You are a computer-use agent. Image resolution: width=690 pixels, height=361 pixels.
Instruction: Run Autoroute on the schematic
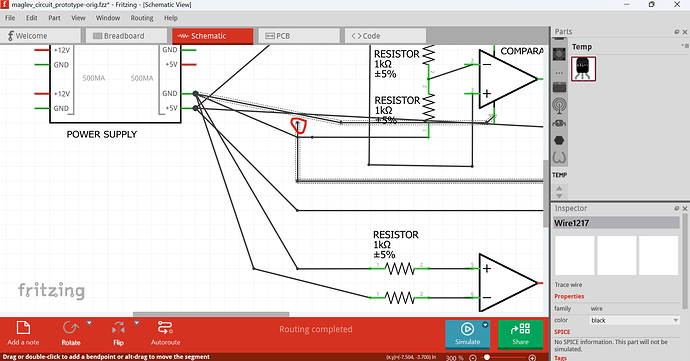tap(165, 333)
